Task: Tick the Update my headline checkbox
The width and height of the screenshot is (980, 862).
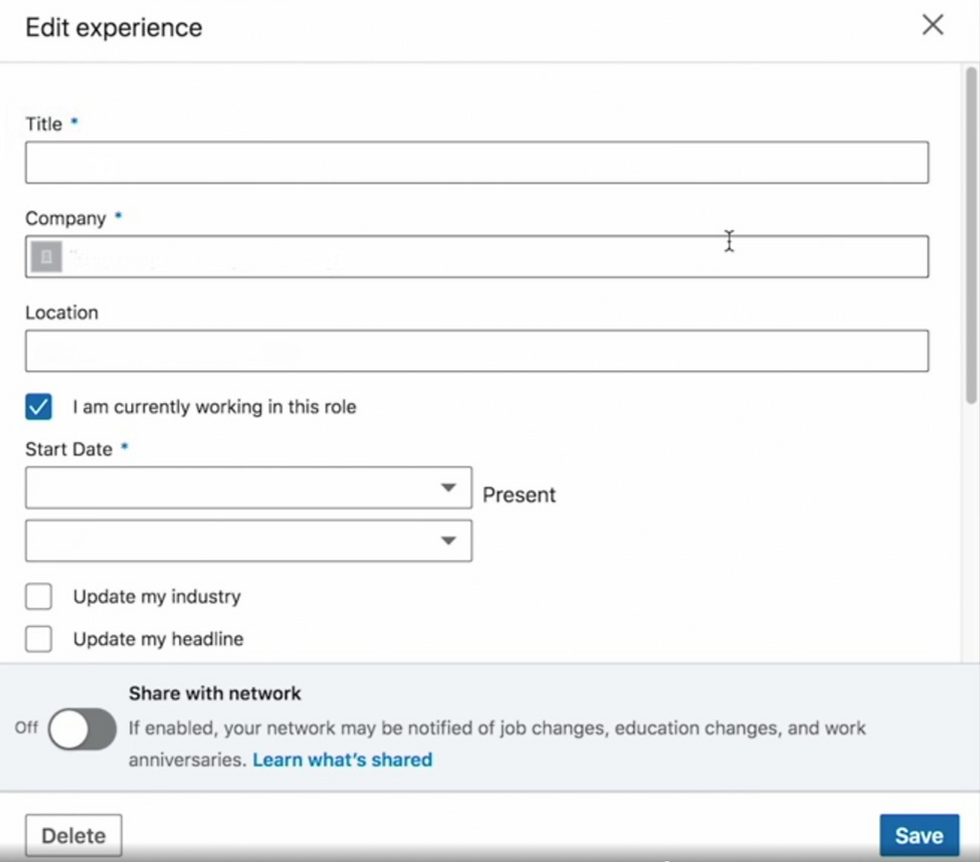Action: pos(39,639)
